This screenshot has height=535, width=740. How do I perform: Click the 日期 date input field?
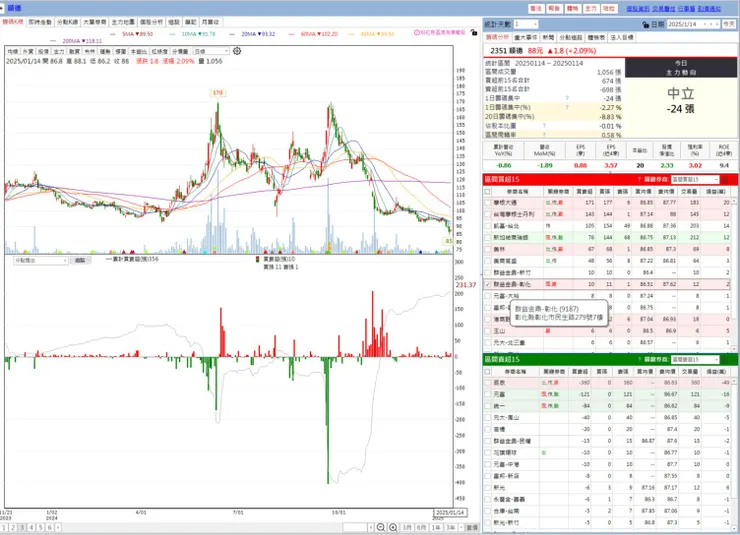click(684, 24)
